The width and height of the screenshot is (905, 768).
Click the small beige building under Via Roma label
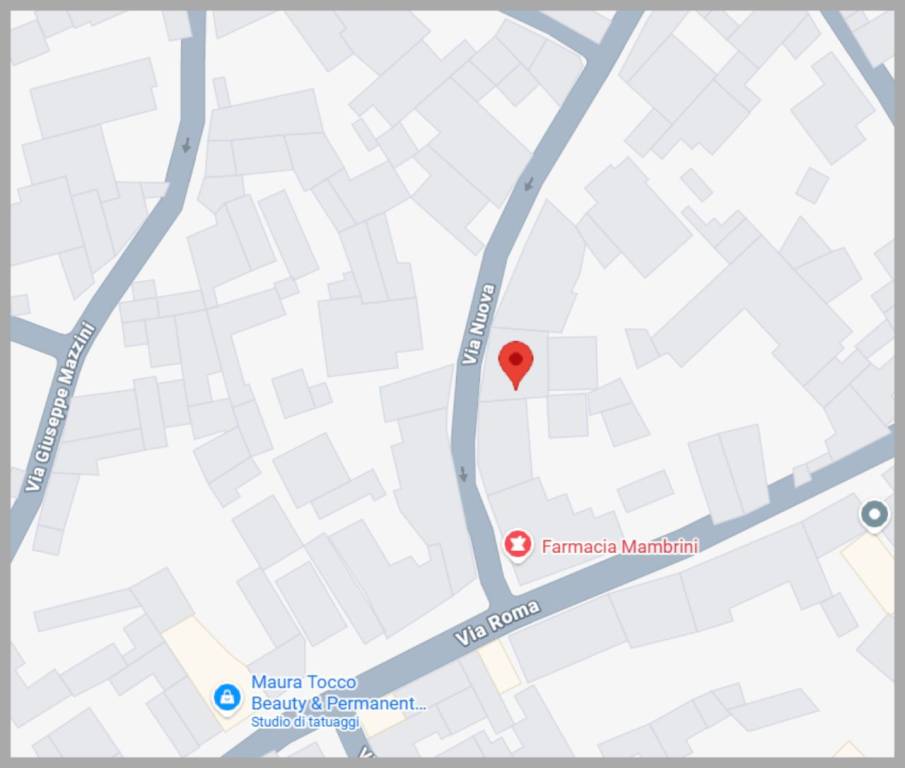pos(499,666)
